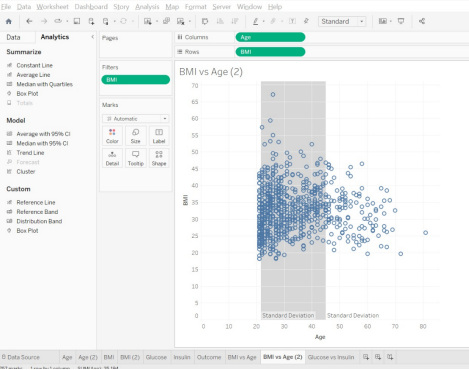Screen dimensions: 469x370
Task: Open the Automatic mark type dropdown
Action: pos(136,119)
